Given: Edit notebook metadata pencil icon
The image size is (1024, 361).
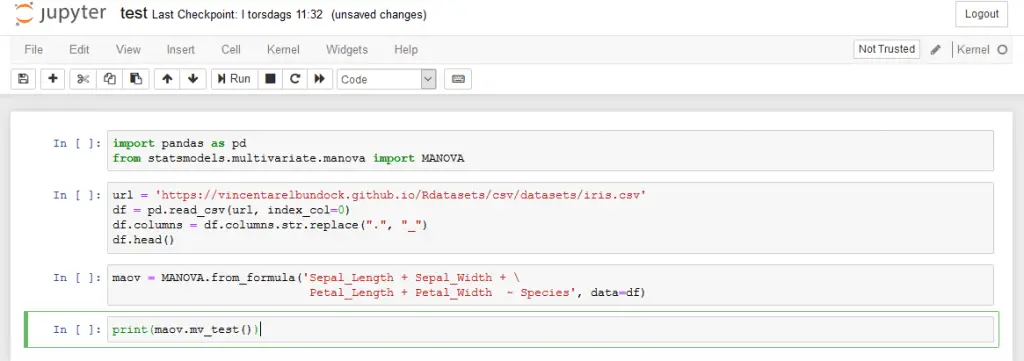Looking at the screenshot, I should click(935, 50).
